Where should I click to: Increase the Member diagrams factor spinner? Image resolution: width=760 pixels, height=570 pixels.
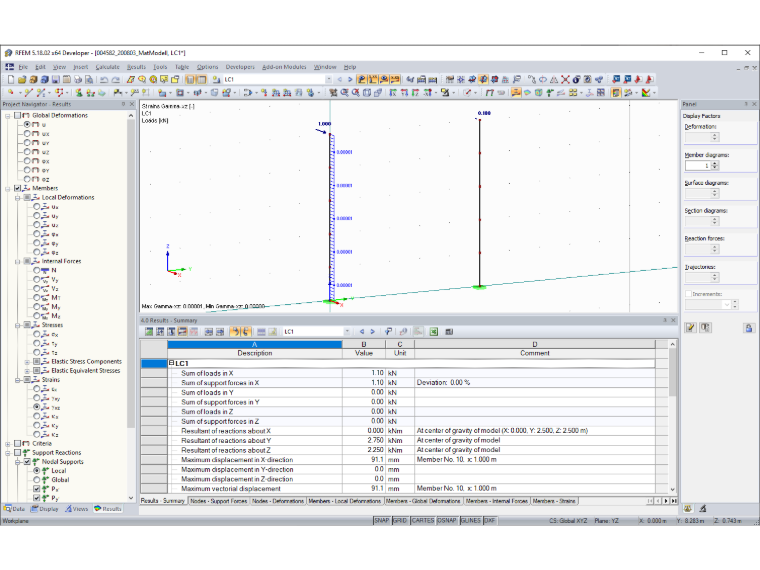715,163
